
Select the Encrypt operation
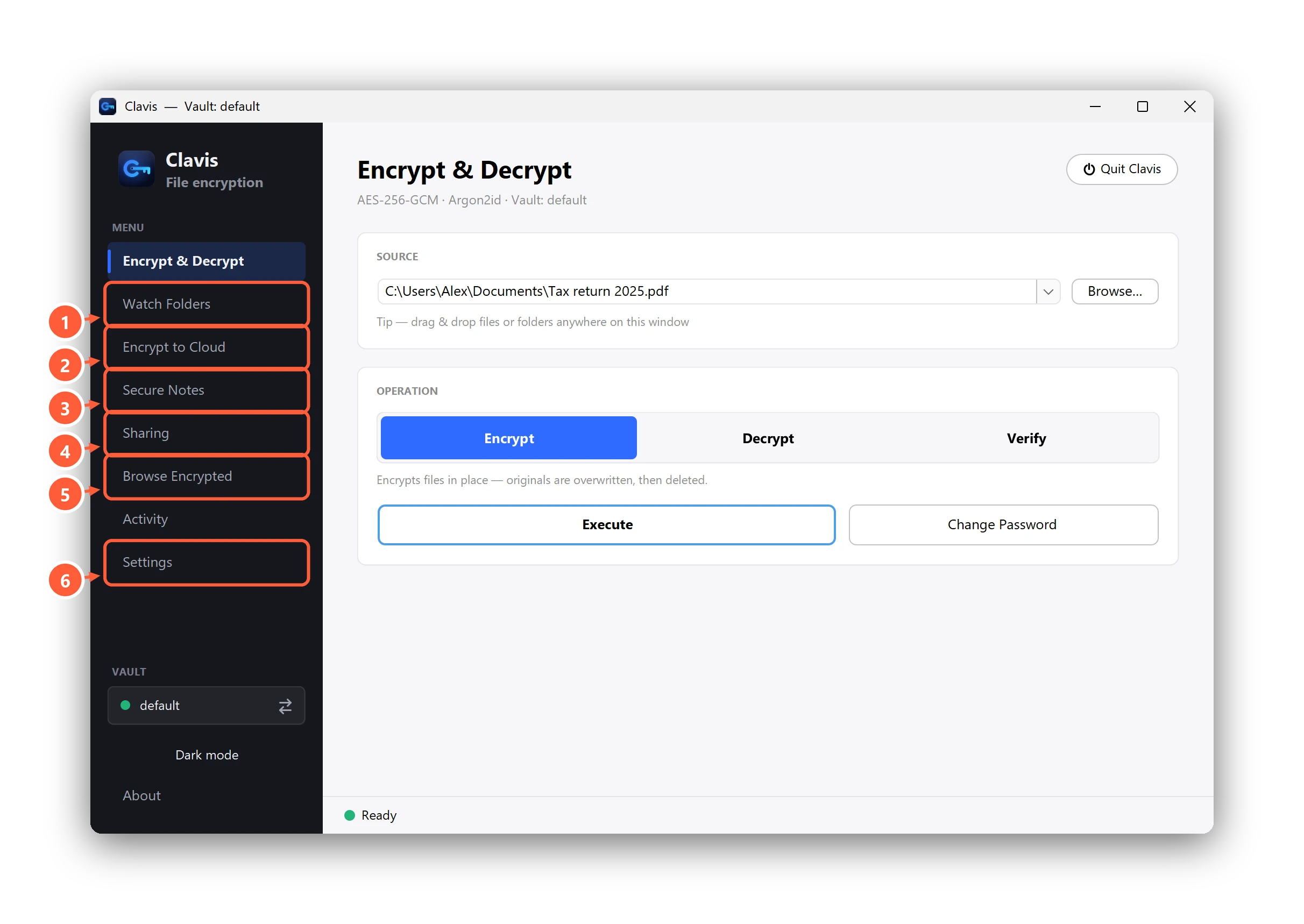(508, 438)
